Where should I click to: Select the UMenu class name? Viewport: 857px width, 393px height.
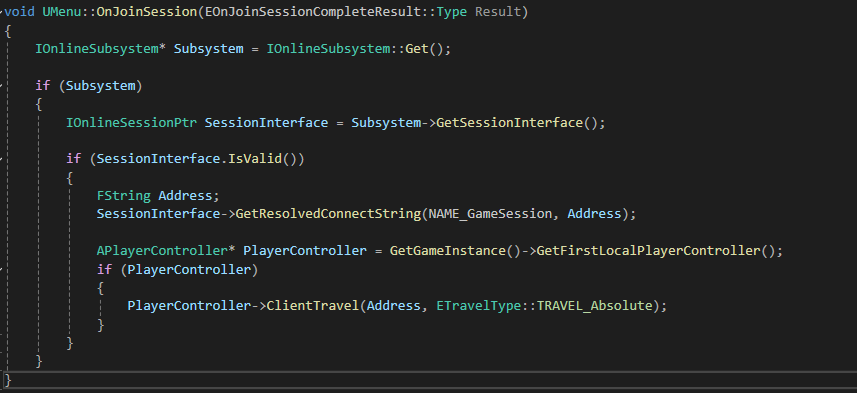click(x=62, y=11)
